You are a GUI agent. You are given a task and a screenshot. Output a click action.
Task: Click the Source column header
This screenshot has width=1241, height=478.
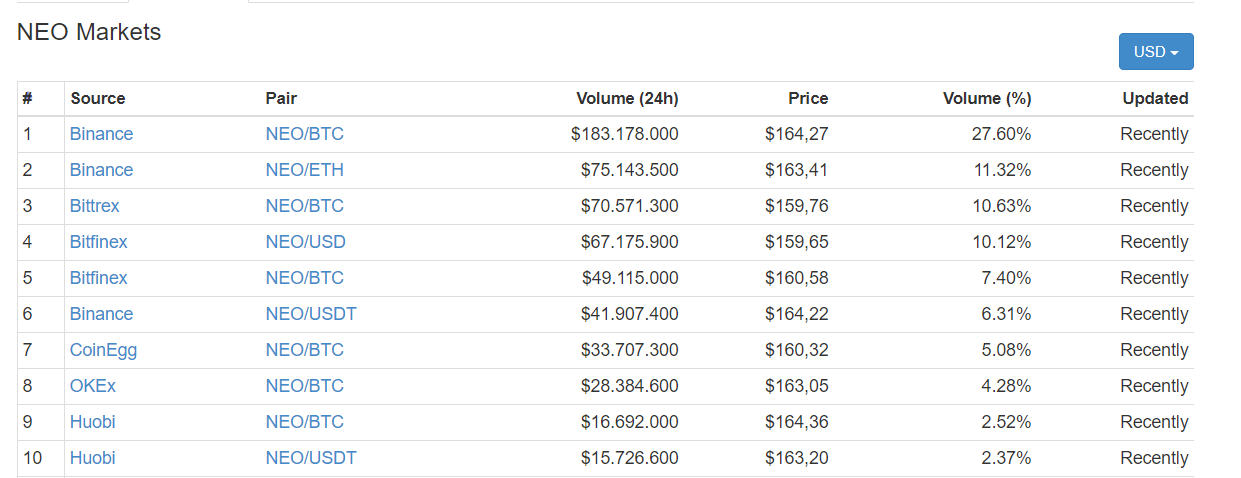coord(97,98)
